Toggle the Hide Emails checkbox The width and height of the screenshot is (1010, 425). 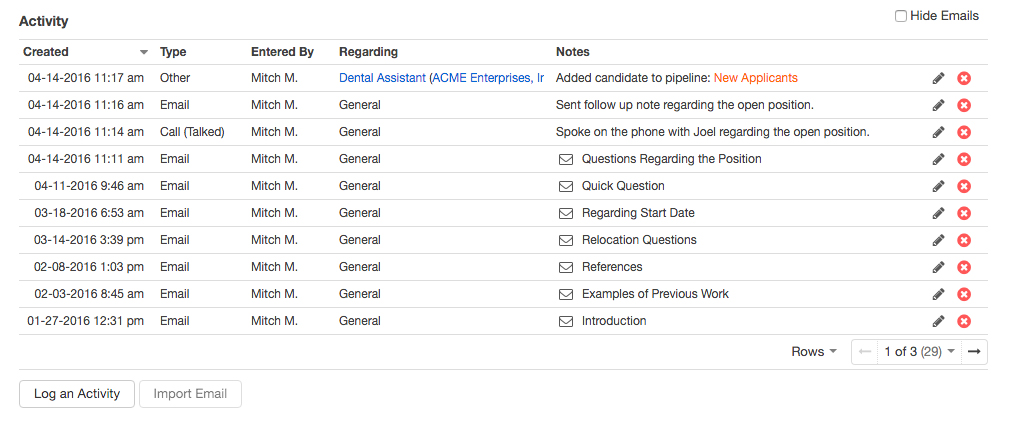point(900,16)
